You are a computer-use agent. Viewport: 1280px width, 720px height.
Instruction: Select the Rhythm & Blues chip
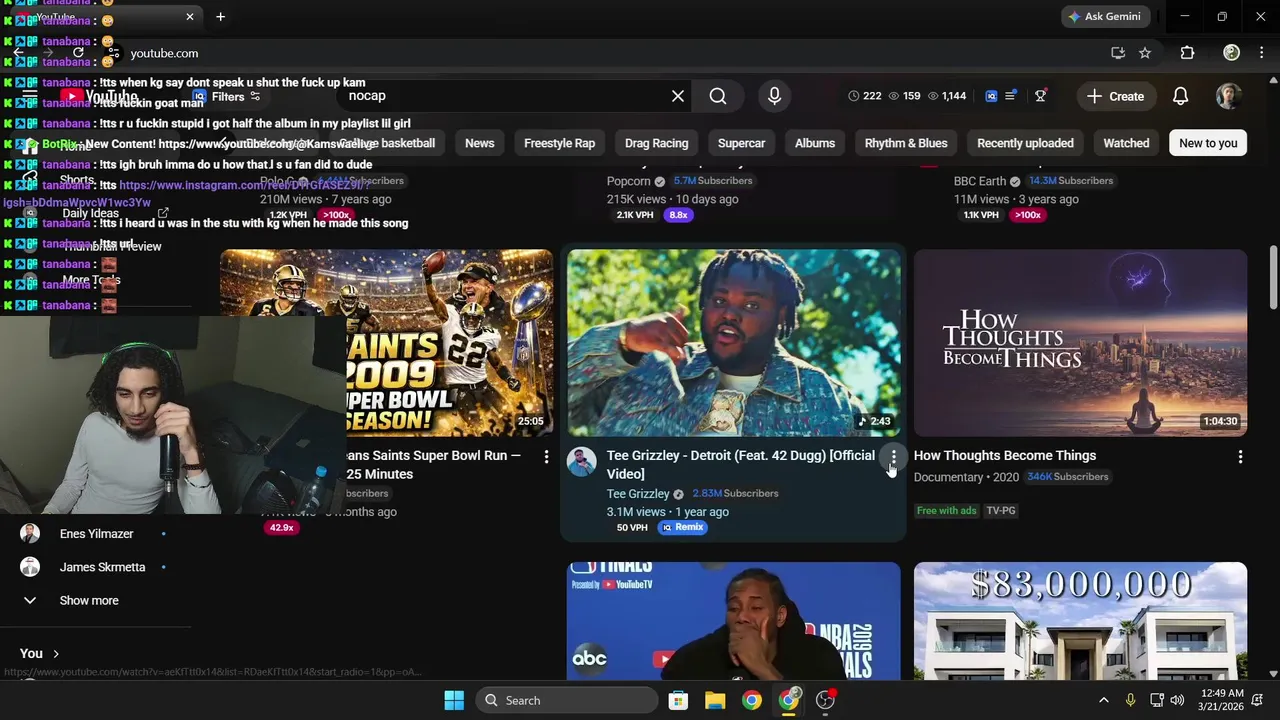tap(906, 143)
